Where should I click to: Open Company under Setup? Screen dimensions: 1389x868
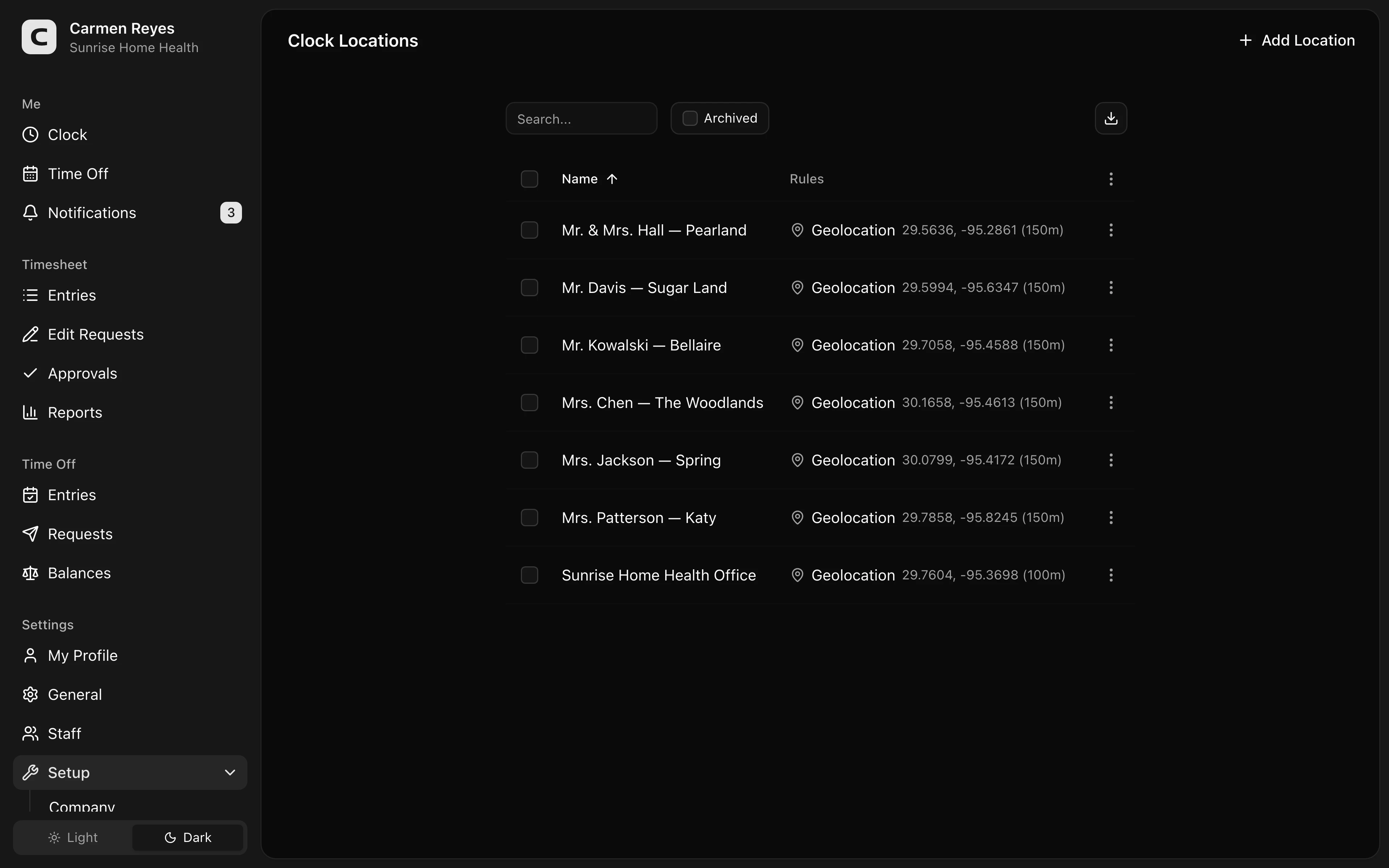82,807
